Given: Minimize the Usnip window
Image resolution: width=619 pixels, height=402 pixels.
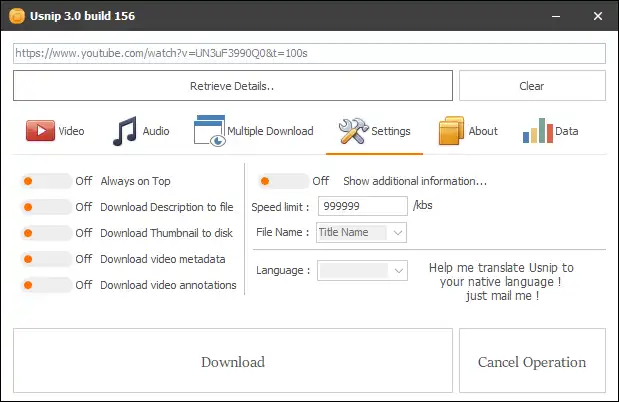Looking at the screenshot, I should tap(556, 16).
